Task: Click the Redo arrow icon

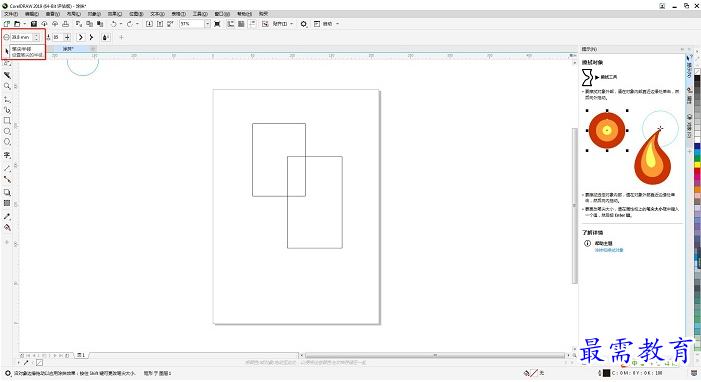Action: coord(130,24)
